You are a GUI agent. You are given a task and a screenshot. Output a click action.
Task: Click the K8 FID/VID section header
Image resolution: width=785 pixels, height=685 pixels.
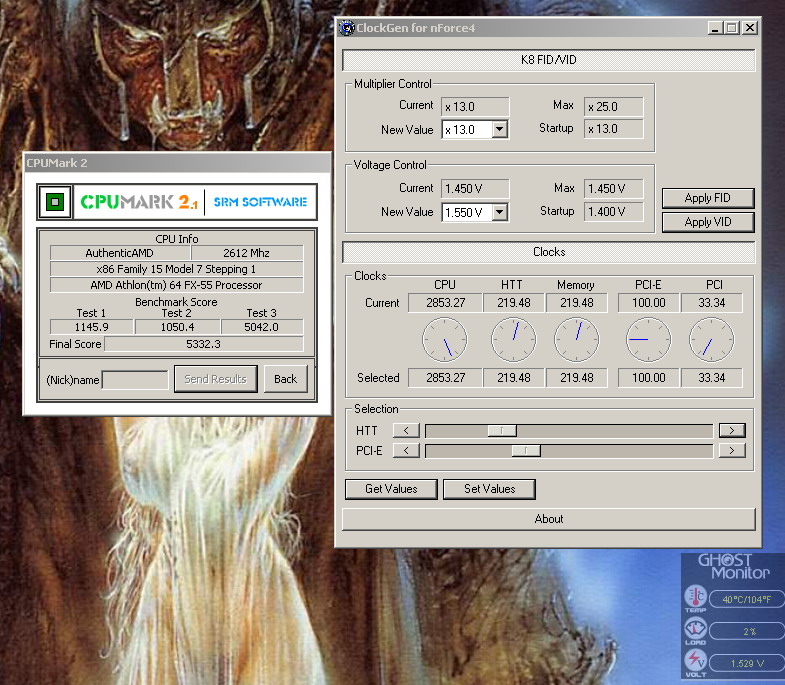pyautogui.click(x=549, y=60)
